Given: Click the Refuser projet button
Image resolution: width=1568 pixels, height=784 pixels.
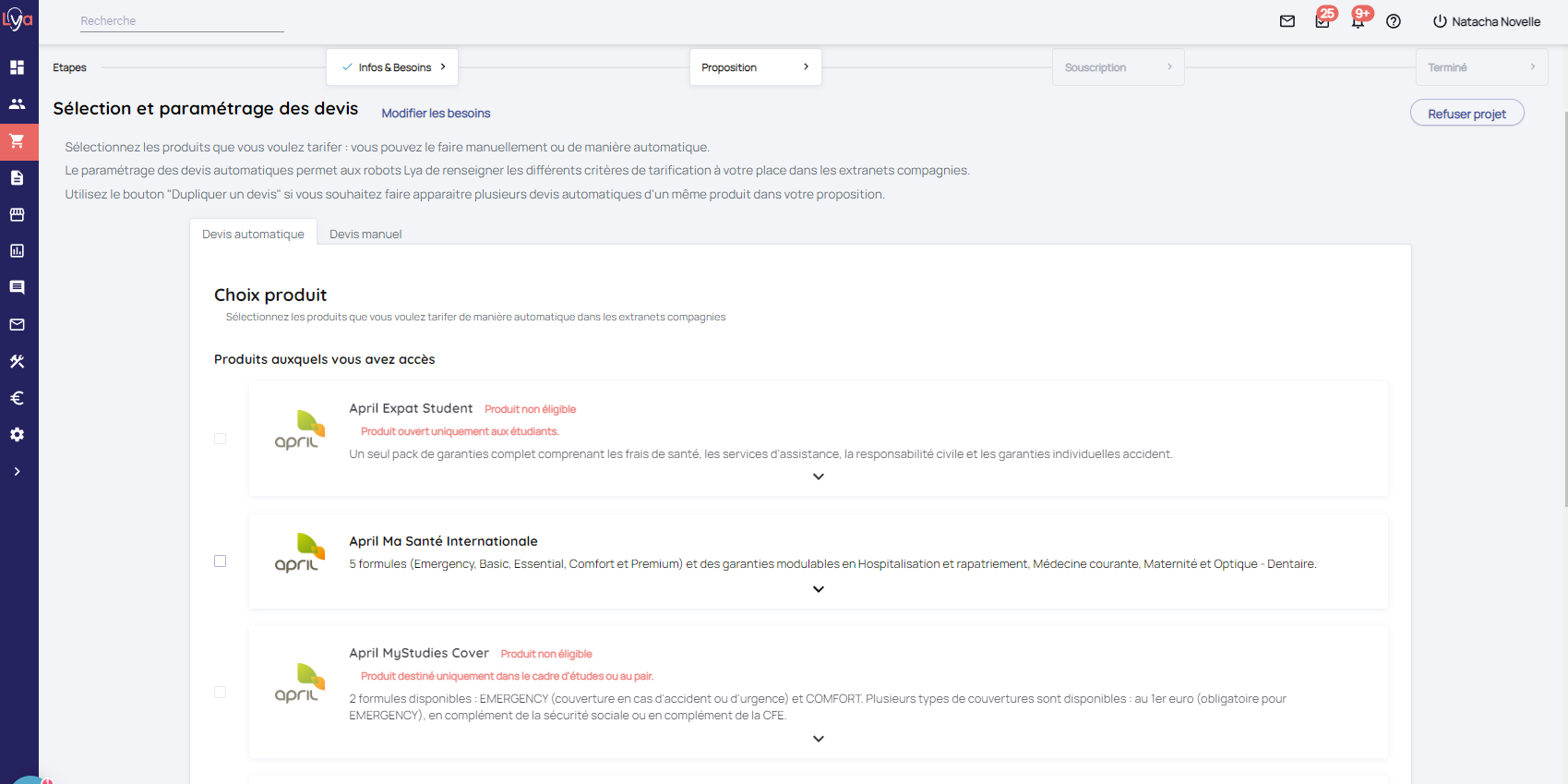Looking at the screenshot, I should (1466, 114).
